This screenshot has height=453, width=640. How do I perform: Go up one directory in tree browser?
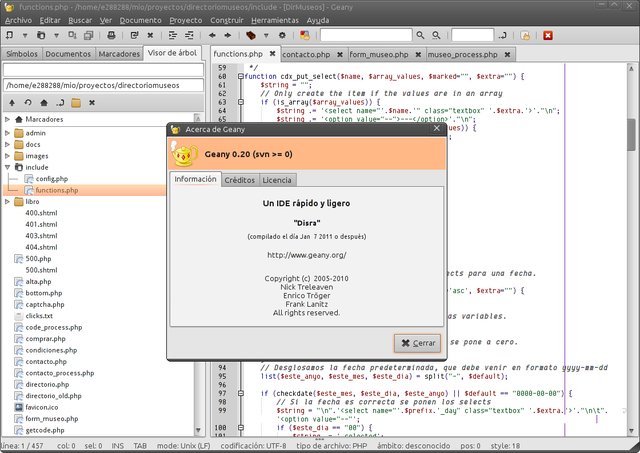click(x=12, y=103)
